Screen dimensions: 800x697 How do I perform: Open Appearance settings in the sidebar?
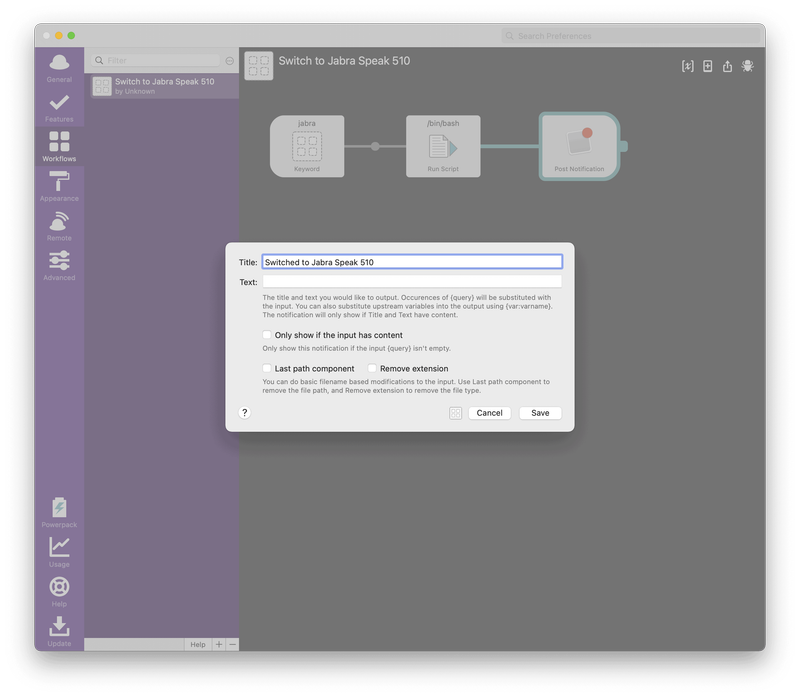(x=59, y=186)
